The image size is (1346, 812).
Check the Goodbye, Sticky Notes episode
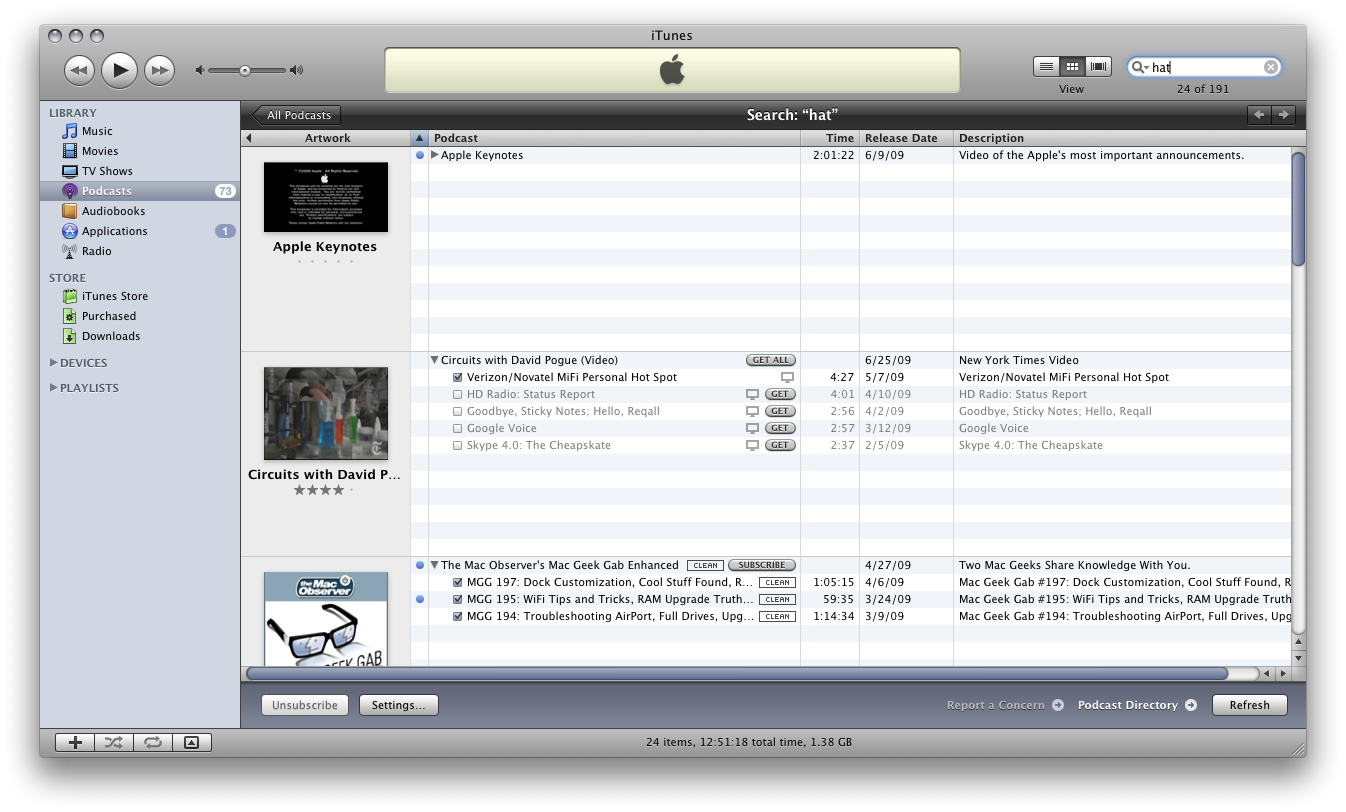click(458, 411)
